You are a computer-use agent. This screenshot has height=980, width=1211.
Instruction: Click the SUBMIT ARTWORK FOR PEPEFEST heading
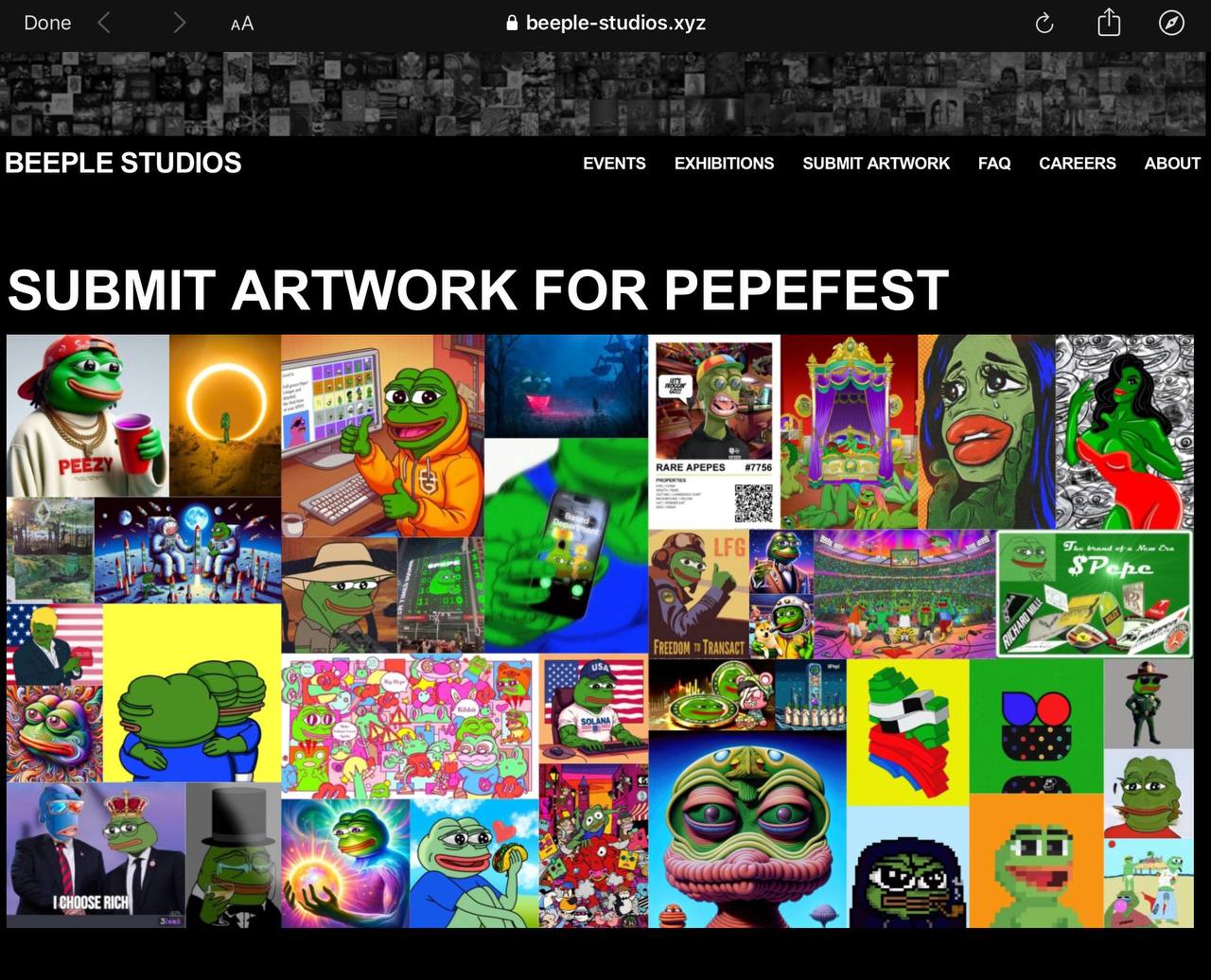point(478,289)
